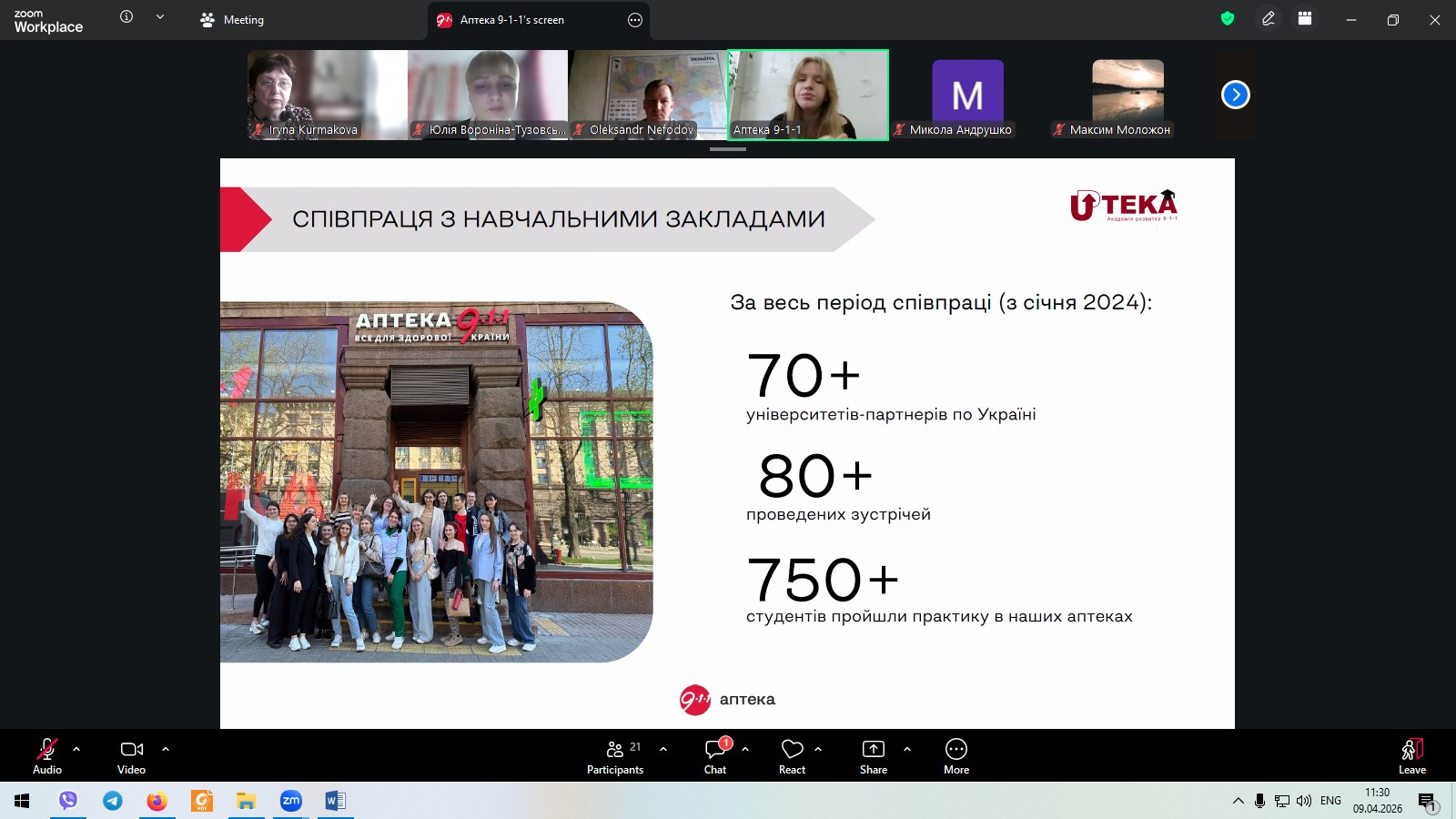This screenshot has height=819, width=1456.
Task: Leave the meeting
Action: [1411, 756]
